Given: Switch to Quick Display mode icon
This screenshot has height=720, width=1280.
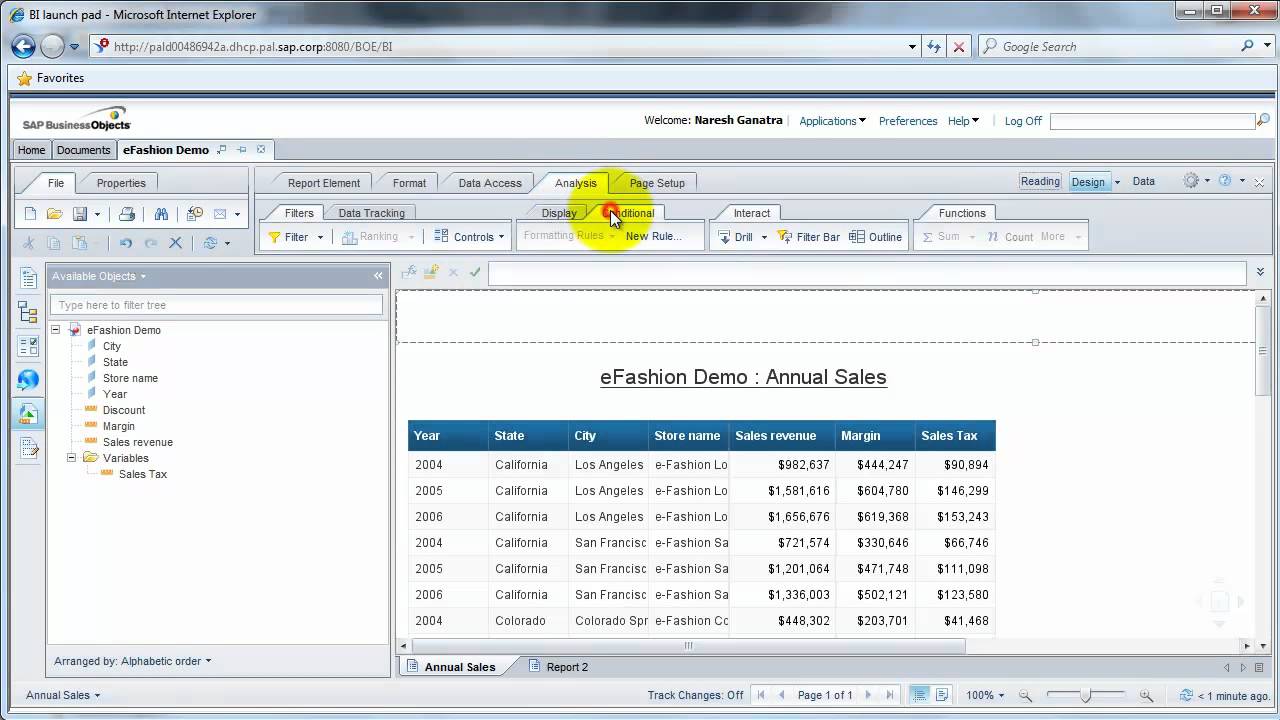Looking at the screenshot, I should (x=919, y=695).
